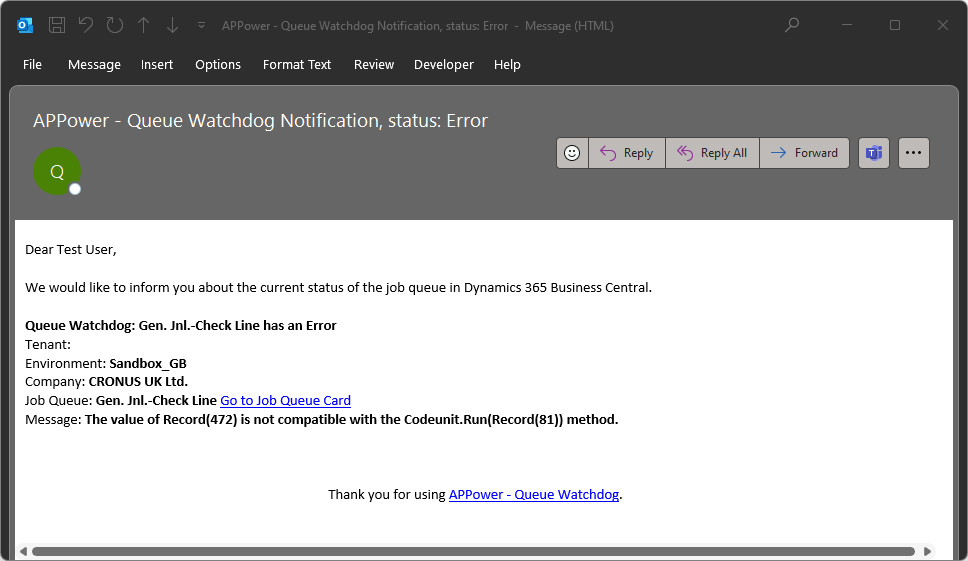
Task: Go to next item with down arrow
Action: click(x=172, y=25)
